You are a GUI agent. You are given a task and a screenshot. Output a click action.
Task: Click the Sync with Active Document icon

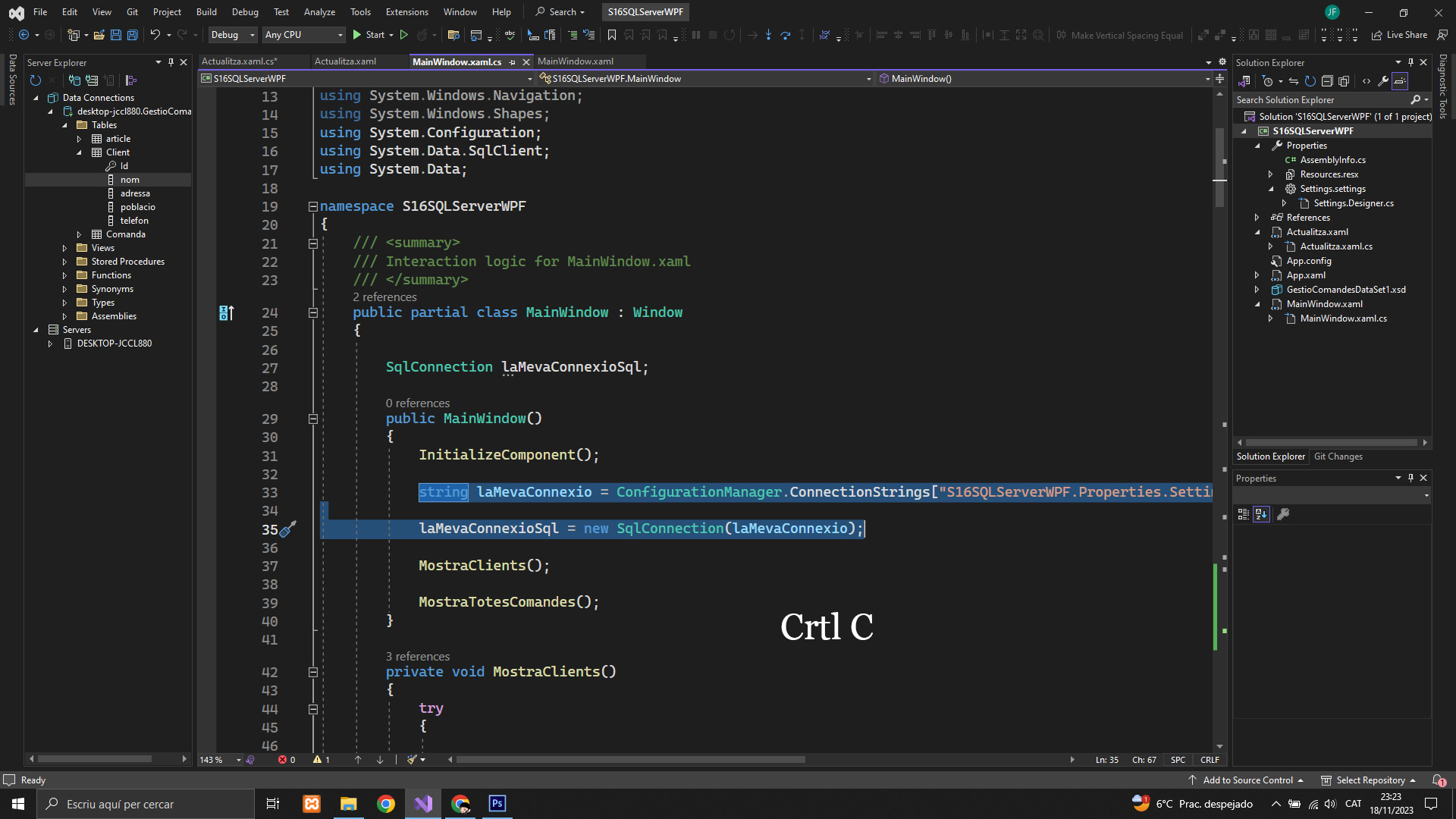[1294, 81]
